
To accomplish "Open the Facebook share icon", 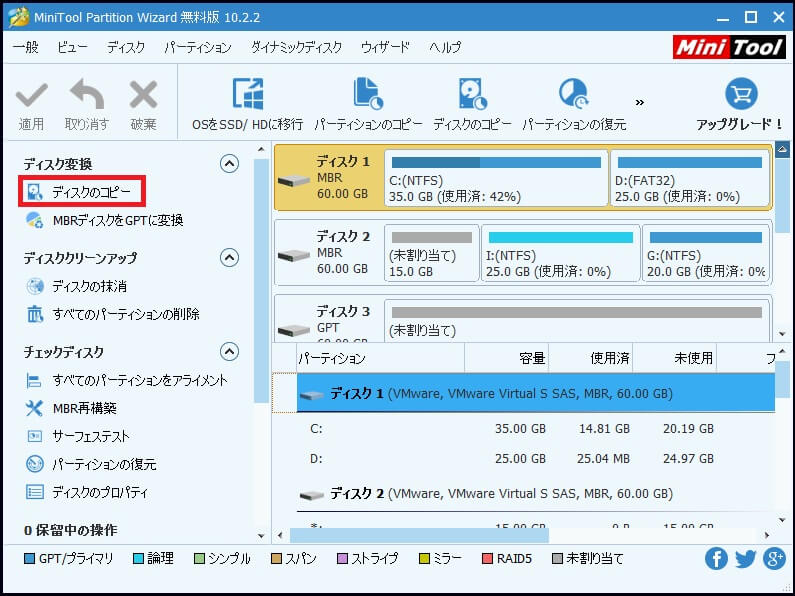I will [x=716, y=558].
